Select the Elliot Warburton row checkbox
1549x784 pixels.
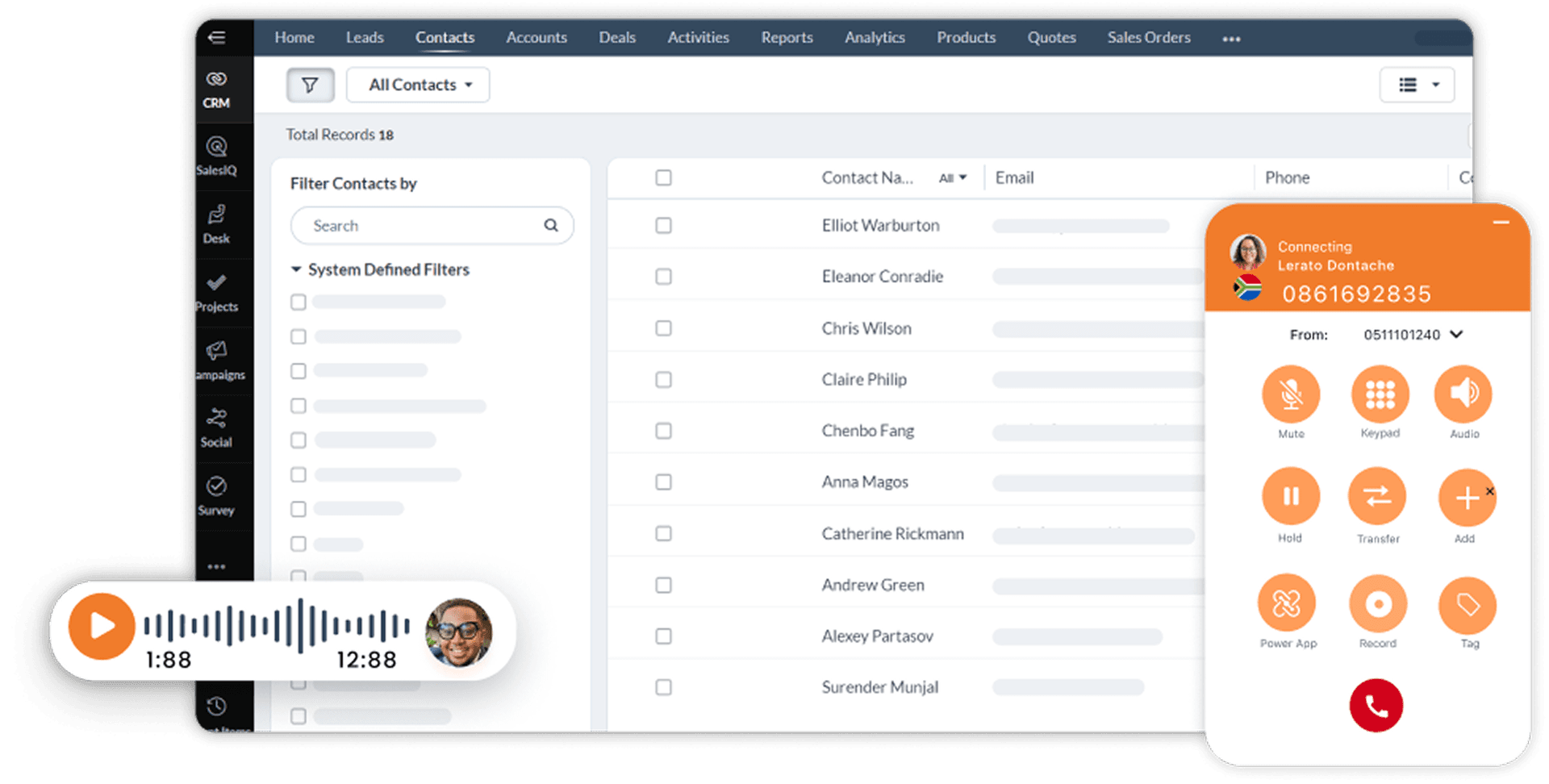[x=663, y=225]
